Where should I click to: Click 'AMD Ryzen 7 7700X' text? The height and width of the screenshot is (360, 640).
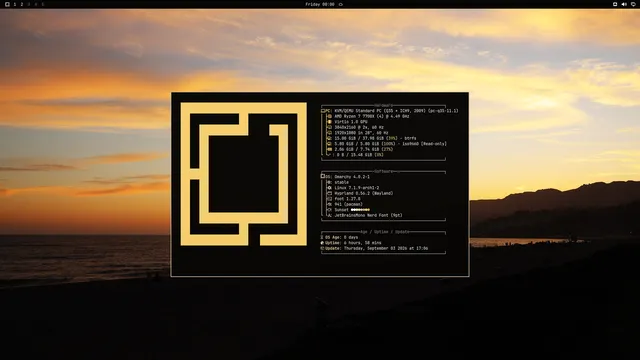(353, 116)
